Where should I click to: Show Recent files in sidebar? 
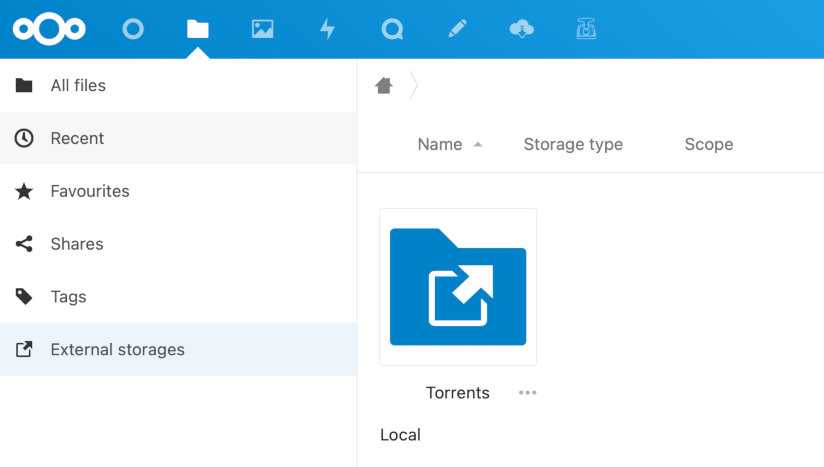tap(77, 138)
